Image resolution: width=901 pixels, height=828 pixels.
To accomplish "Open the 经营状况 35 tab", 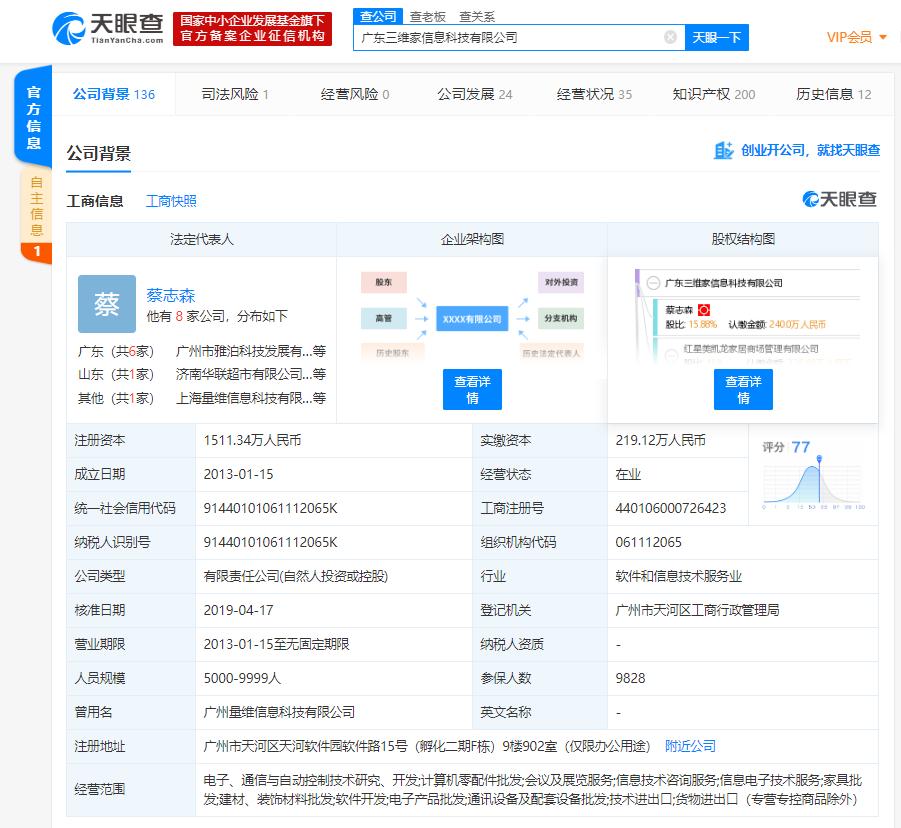I will [x=594, y=94].
